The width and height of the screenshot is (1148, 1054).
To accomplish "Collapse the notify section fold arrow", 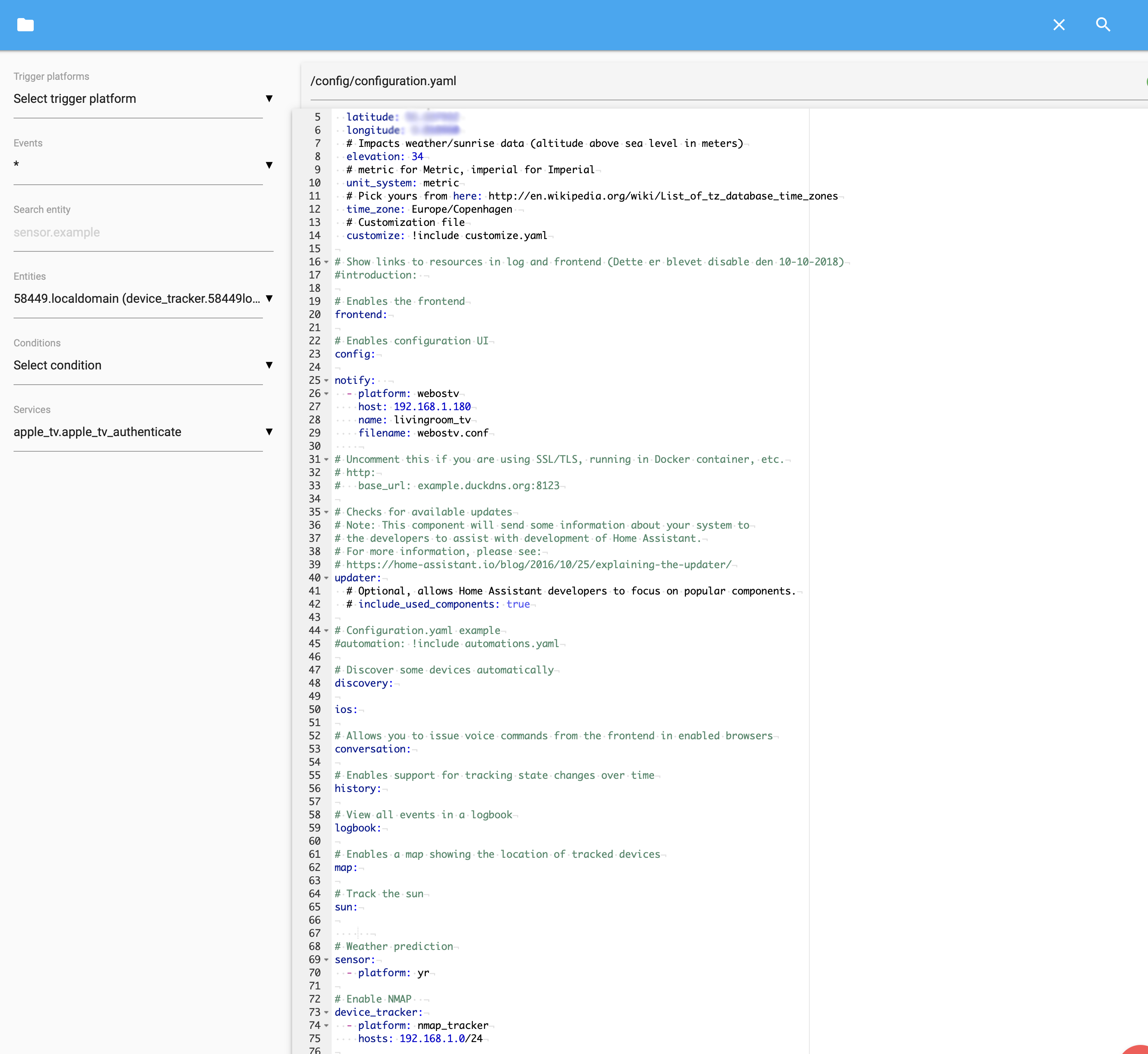I will [x=326, y=381].
